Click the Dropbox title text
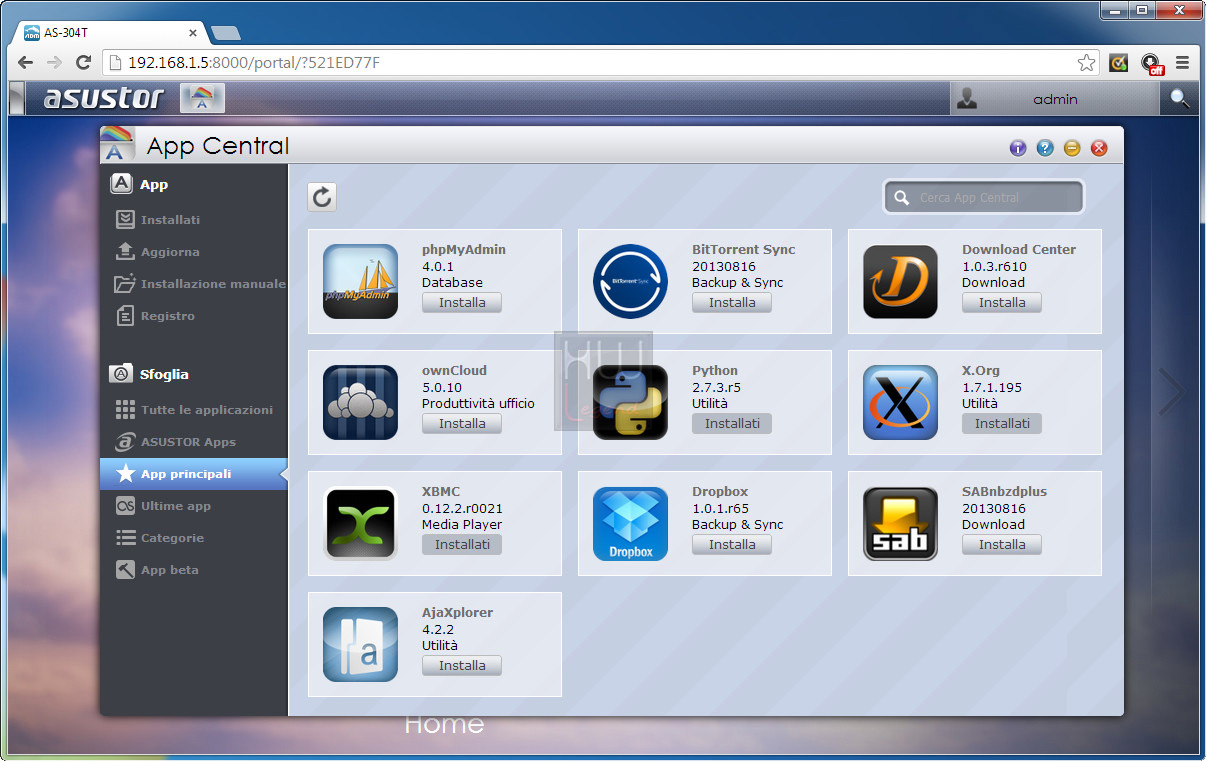This screenshot has width=1207, height=762. pos(720,492)
